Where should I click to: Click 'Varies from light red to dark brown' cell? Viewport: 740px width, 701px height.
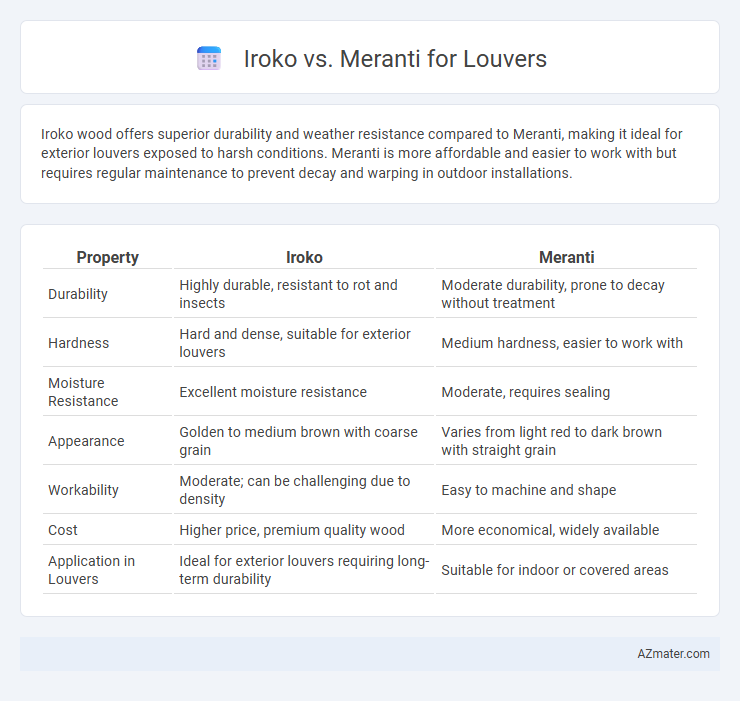(x=551, y=441)
